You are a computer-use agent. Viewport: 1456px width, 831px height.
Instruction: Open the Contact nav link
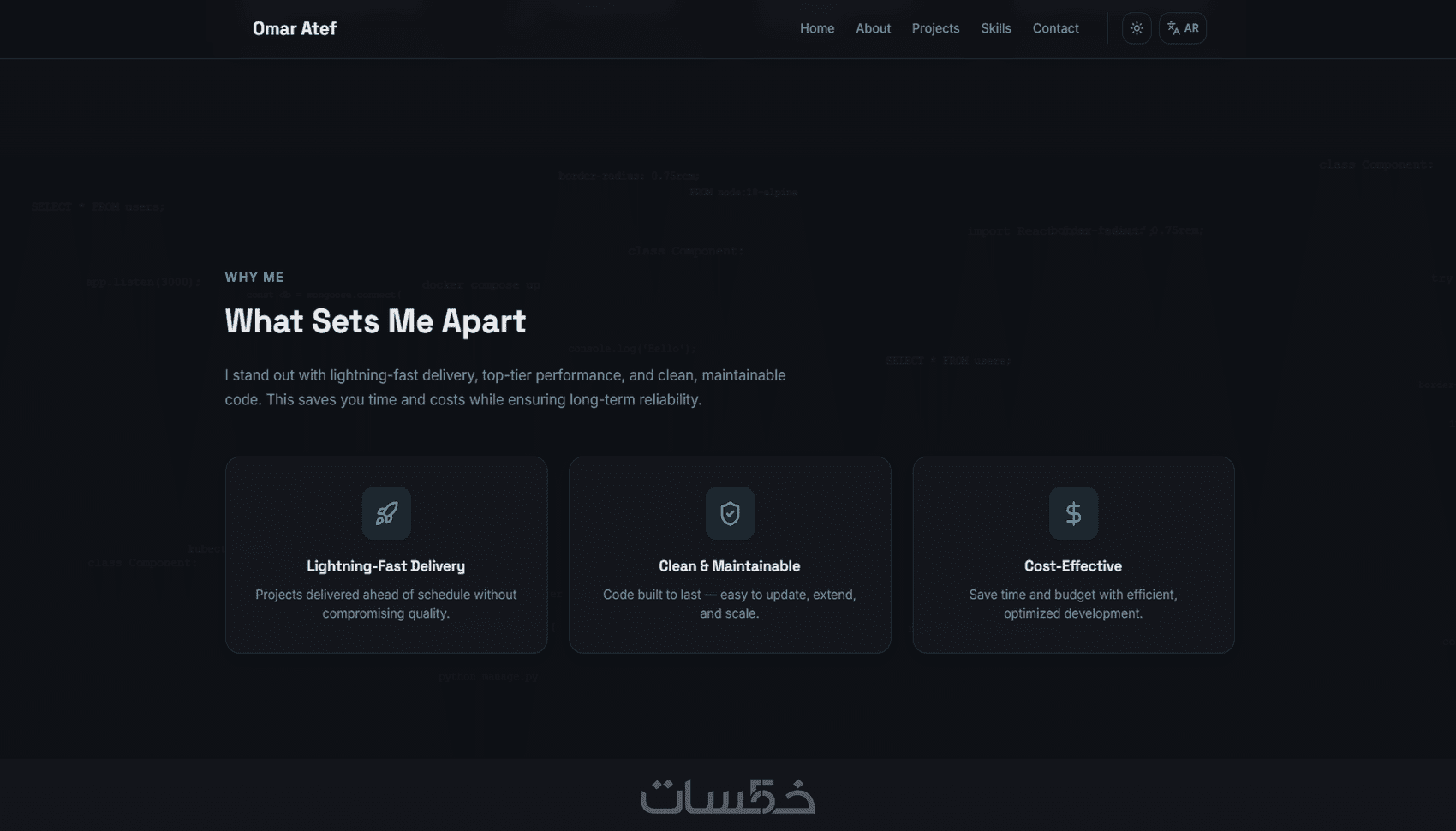pyautogui.click(x=1056, y=28)
